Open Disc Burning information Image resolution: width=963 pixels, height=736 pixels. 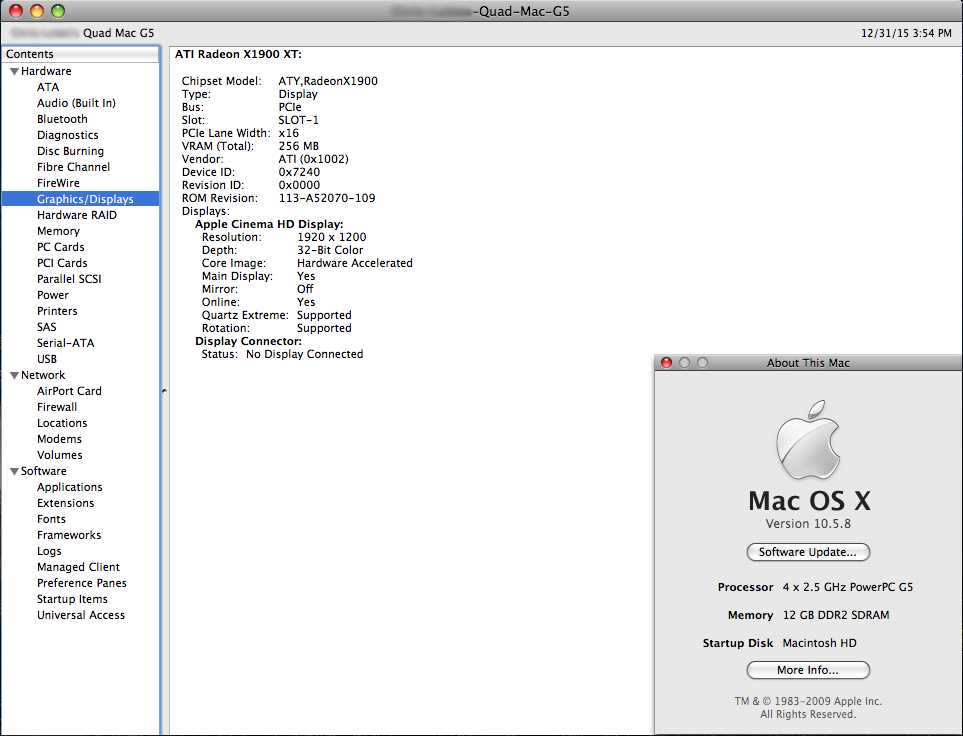(x=70, y=151)
